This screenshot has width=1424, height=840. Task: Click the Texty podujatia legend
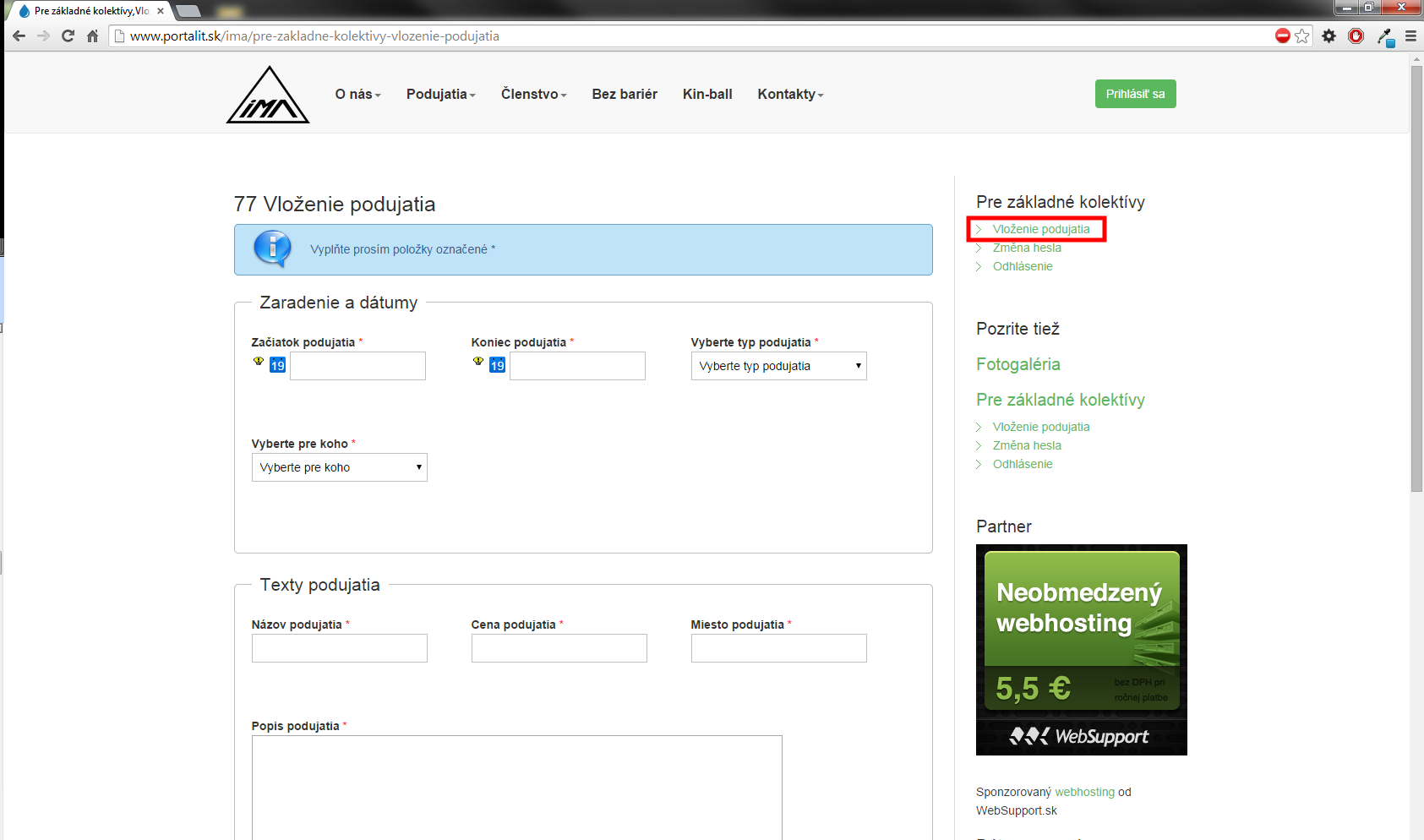point(319,585)
